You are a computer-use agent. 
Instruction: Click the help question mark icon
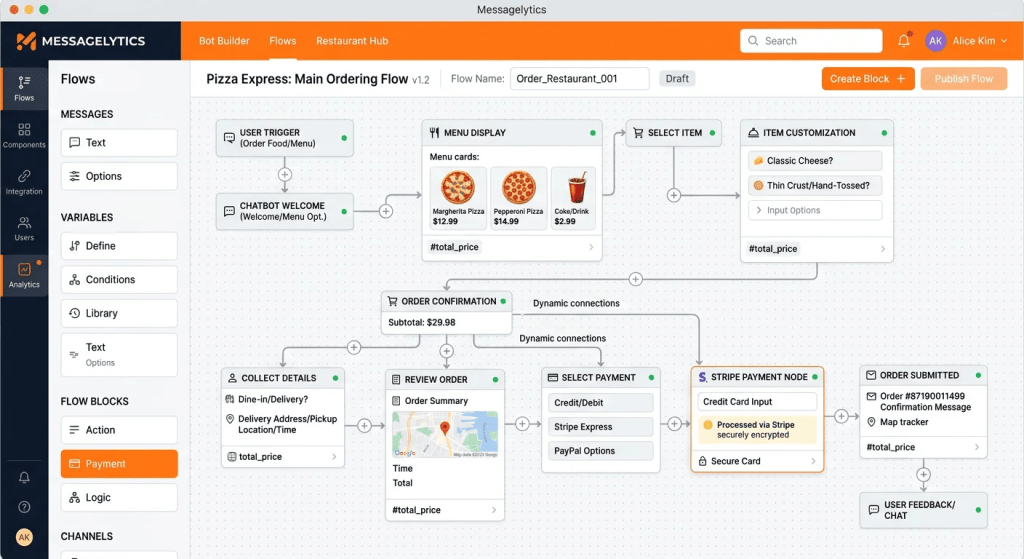tap(24, 507)
